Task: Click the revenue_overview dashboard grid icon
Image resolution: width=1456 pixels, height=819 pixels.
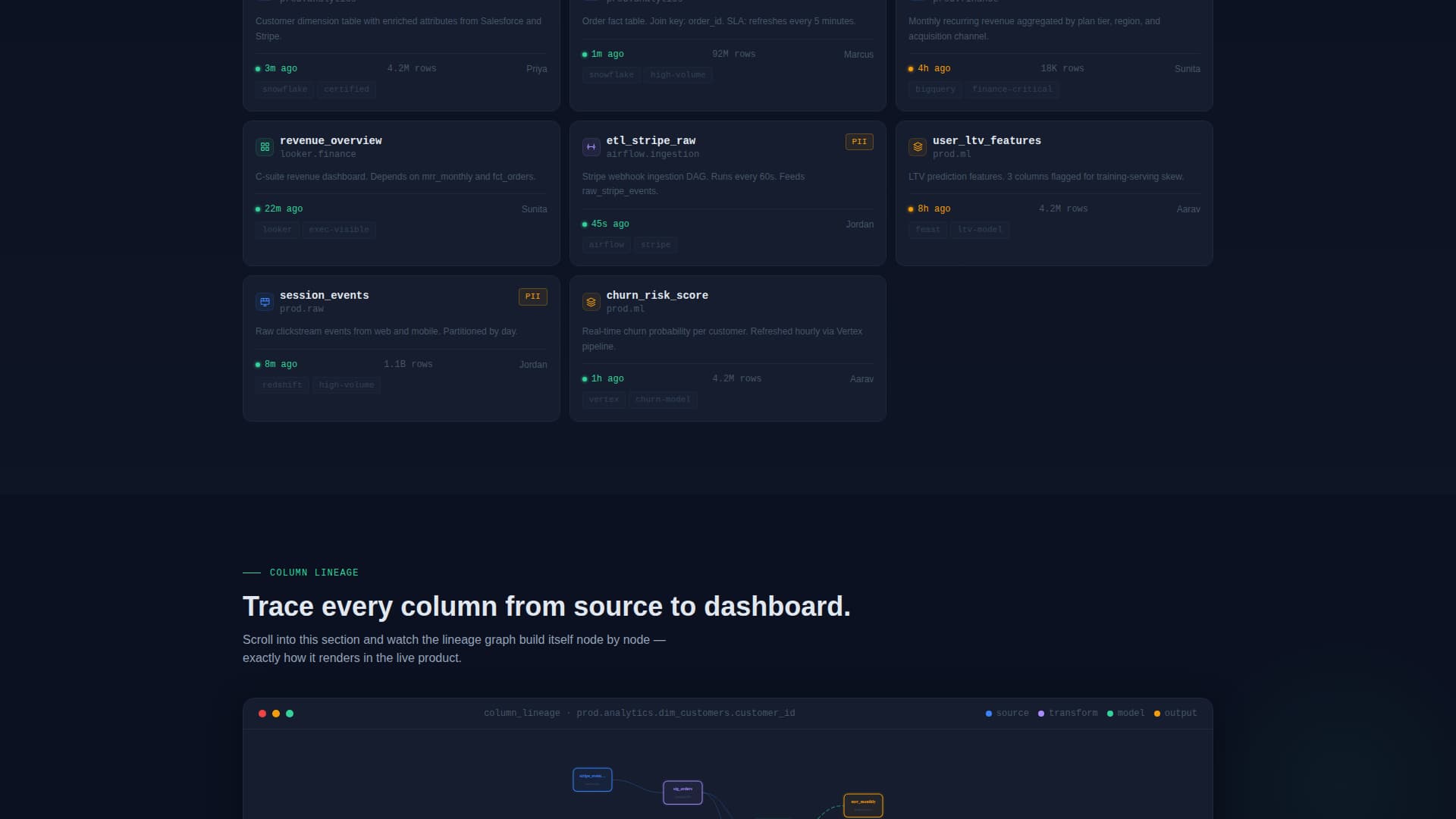Action: [x=264, y=146]
